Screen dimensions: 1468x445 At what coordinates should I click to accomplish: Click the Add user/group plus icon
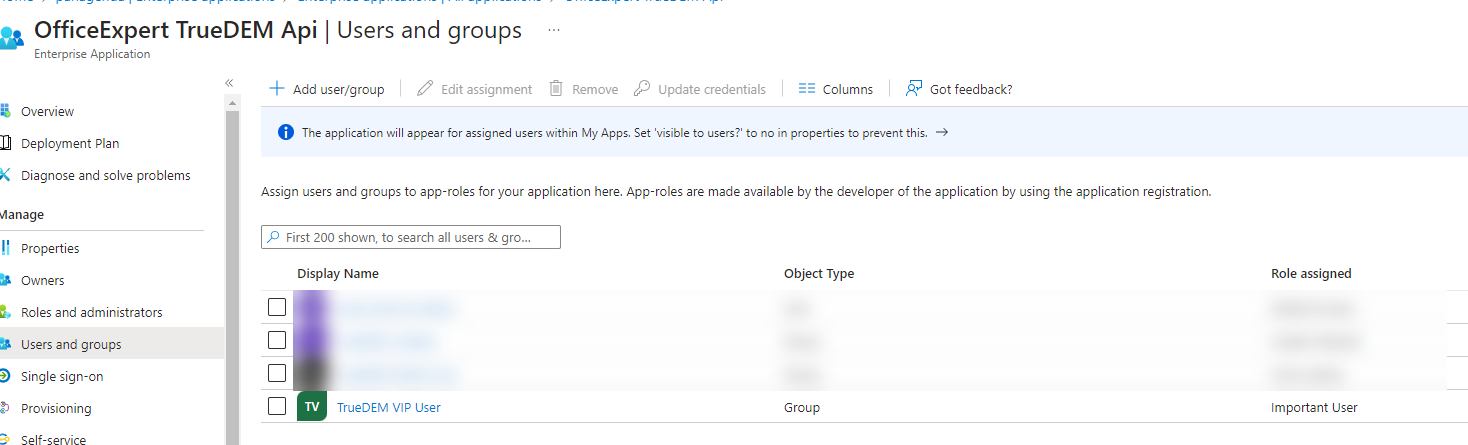(277, 89)
